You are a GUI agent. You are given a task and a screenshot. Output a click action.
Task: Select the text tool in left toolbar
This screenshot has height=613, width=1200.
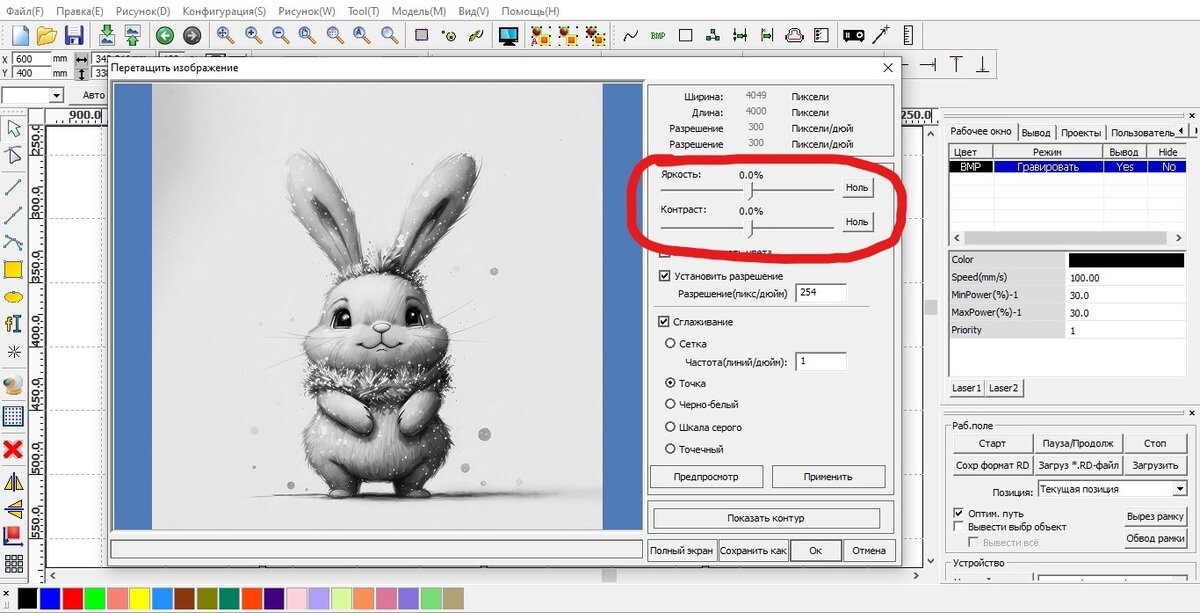click(x=13, y=324)
